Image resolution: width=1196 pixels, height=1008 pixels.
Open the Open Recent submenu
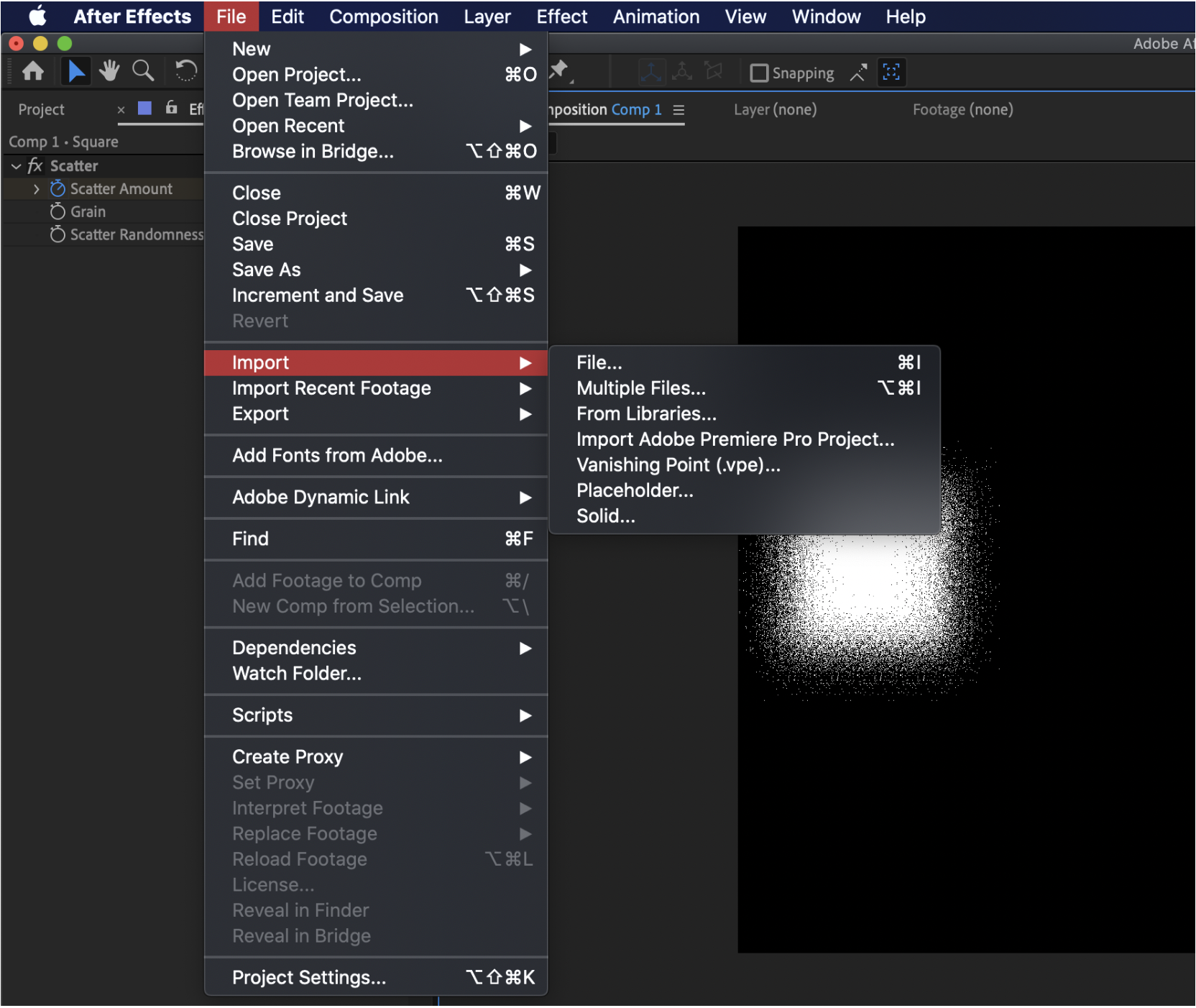coord(376,126)
